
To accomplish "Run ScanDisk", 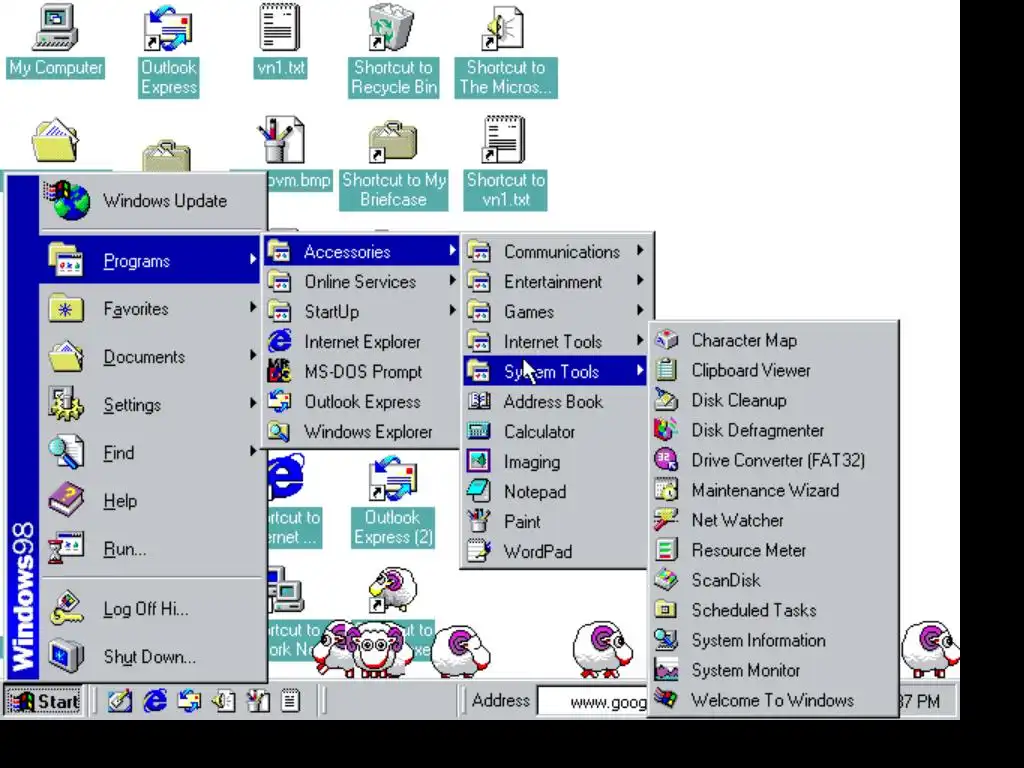I will 773,581.
